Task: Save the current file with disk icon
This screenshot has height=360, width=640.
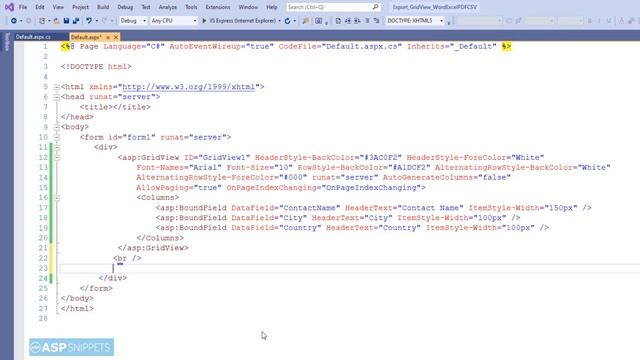Action: (x=66, y=21)
